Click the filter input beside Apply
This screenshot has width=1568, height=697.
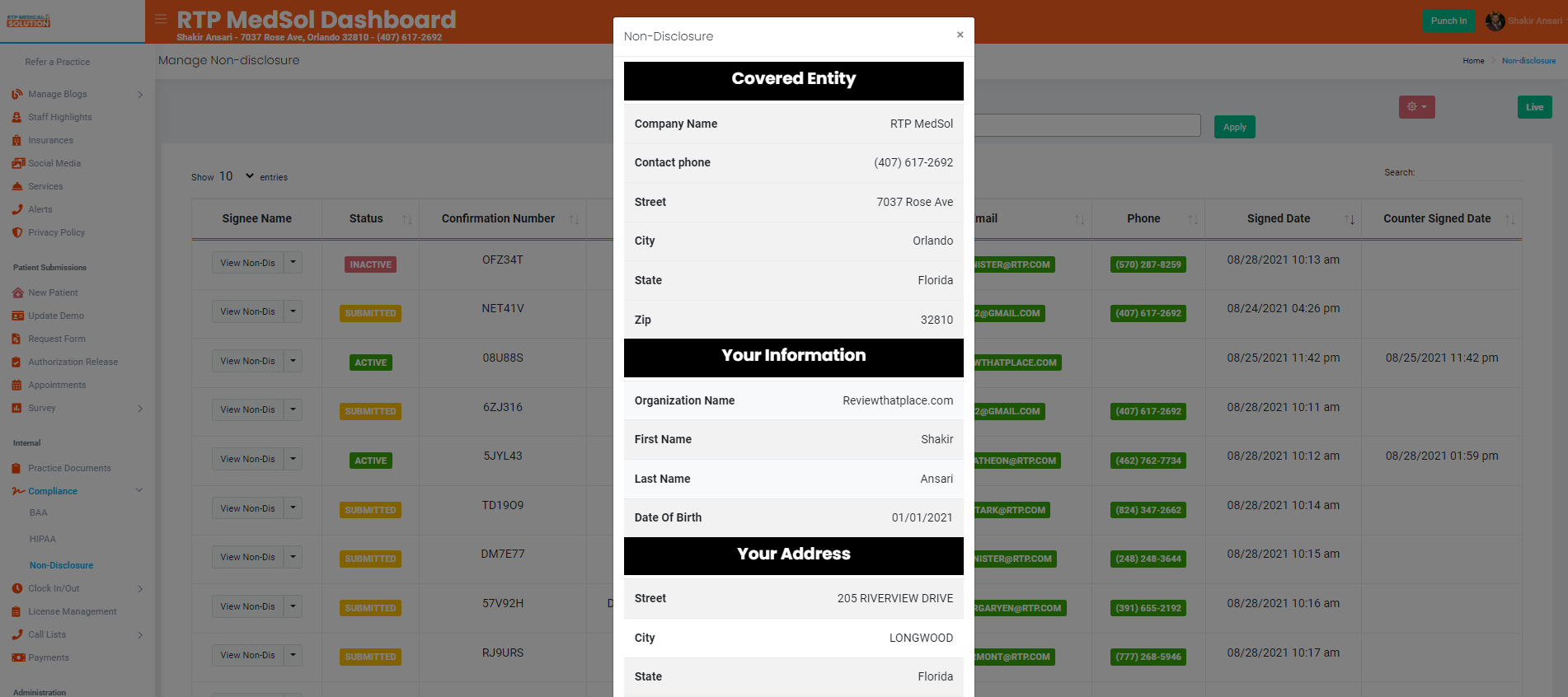[1087, 125]
